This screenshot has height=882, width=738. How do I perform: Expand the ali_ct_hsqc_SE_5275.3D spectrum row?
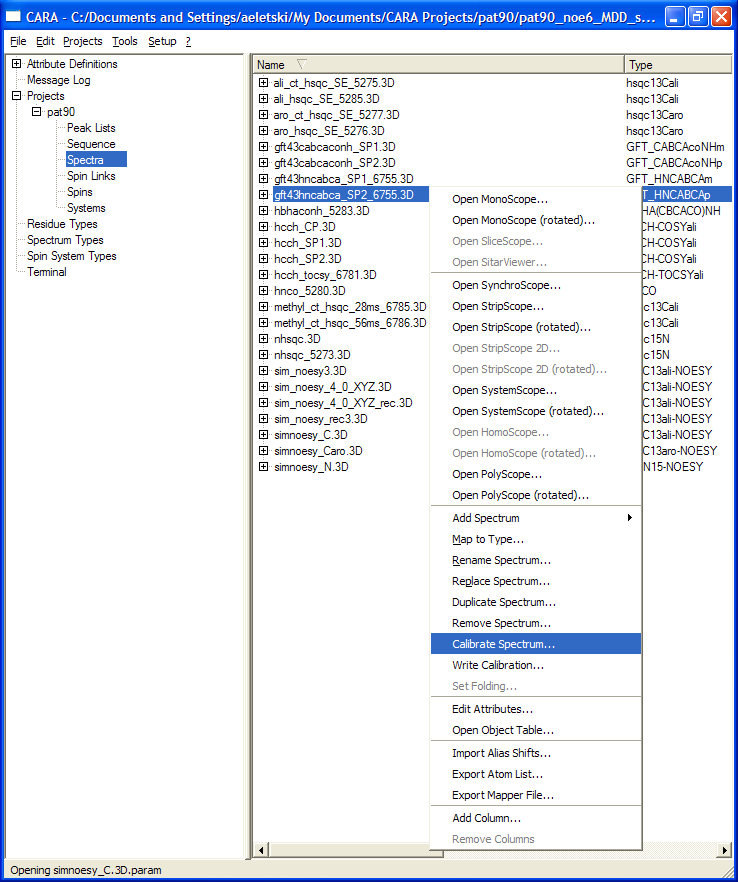point(263,83)
